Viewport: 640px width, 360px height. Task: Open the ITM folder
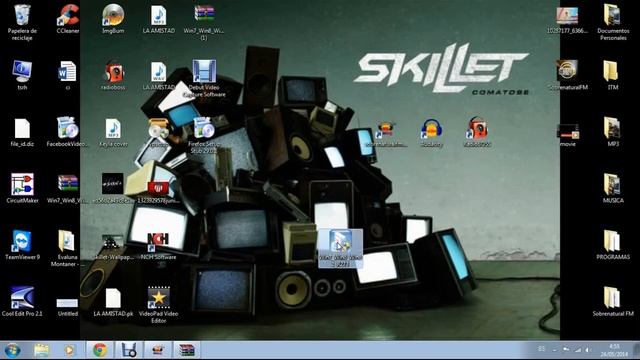(613, 75)
